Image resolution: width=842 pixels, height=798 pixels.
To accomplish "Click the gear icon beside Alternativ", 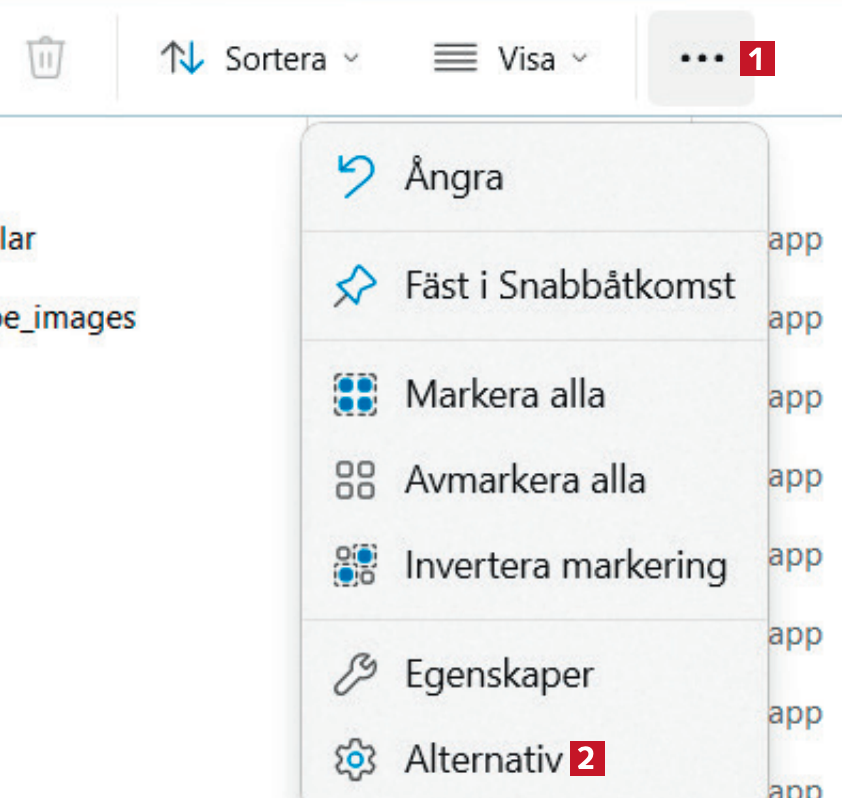I will (x=353, y=761).
